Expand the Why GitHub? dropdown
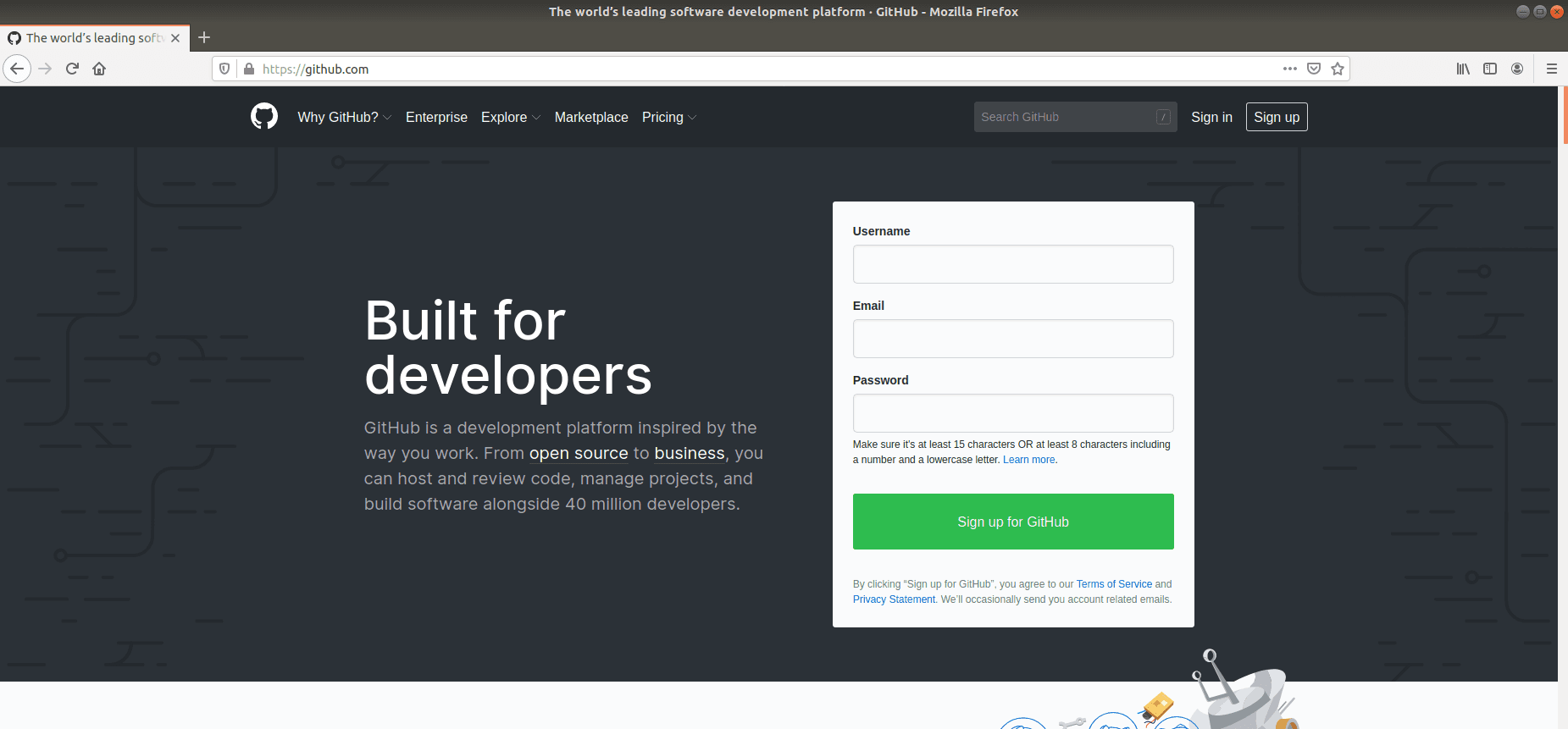Screen dimensions: 1568x729 tap(343, 117)
